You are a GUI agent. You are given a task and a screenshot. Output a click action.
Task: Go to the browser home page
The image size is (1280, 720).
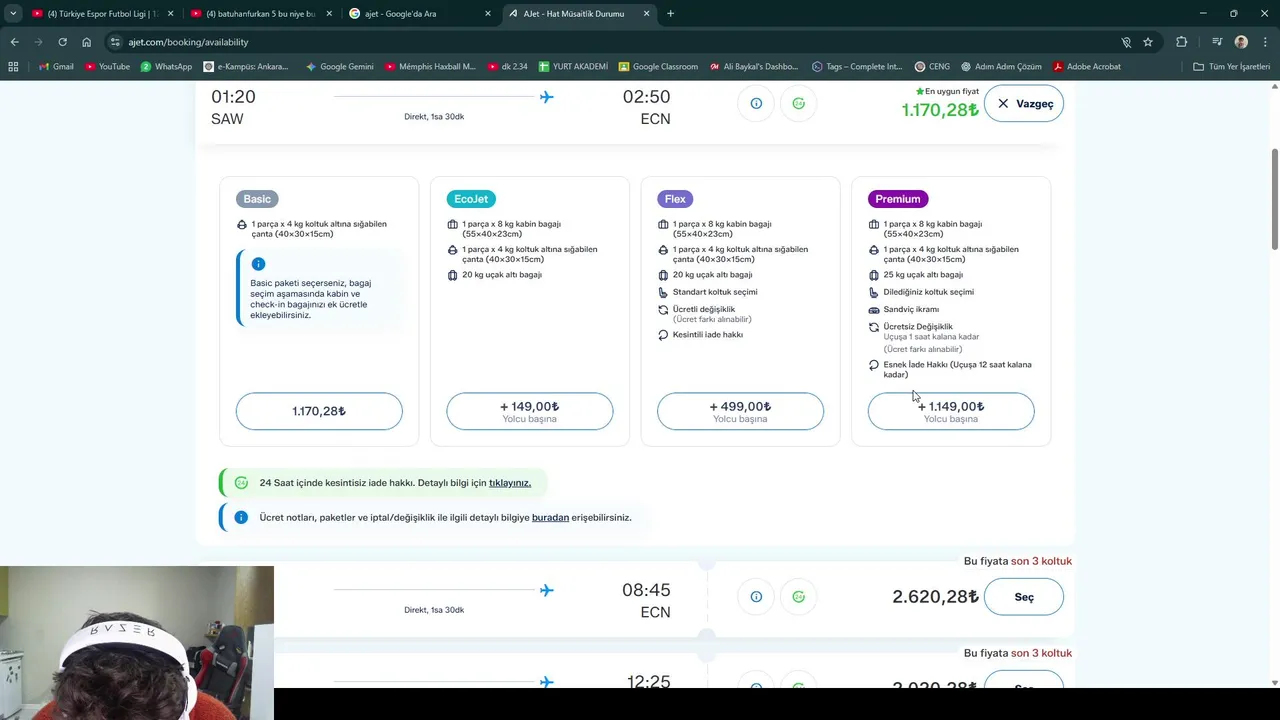(86, 42)
